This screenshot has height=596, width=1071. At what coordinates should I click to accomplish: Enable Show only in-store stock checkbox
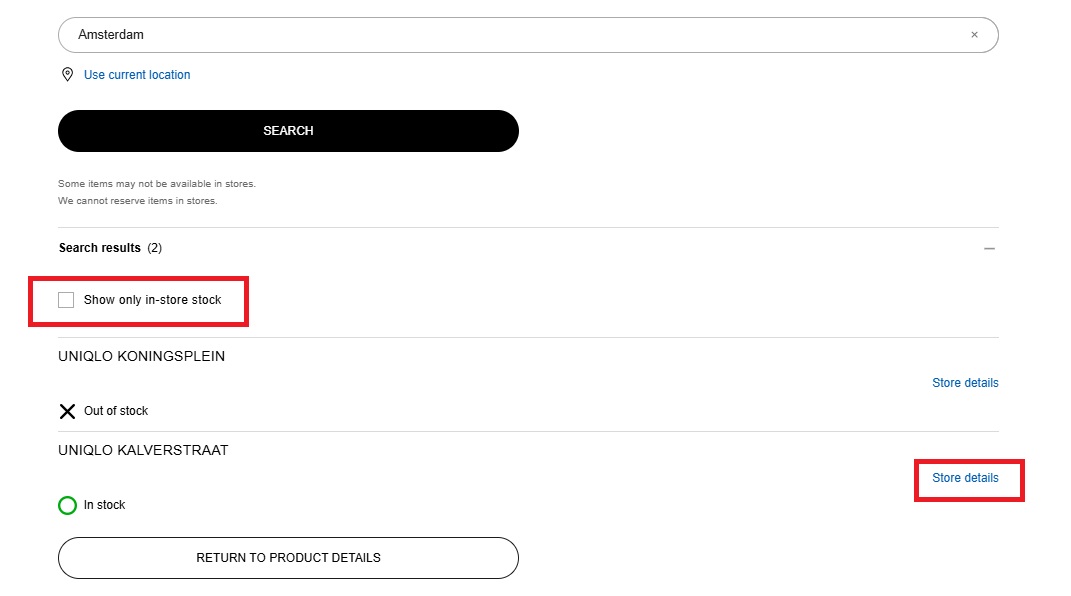coord(66,300)
